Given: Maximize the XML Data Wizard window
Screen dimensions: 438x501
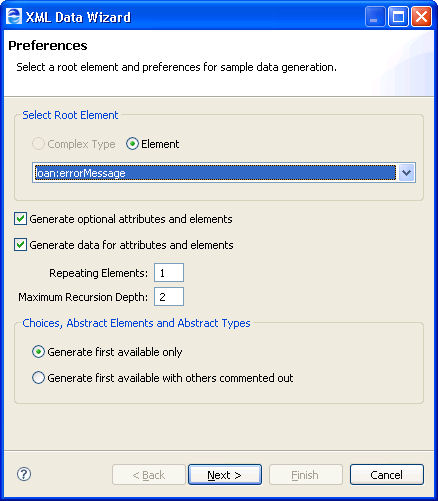Looking at the screenshot, I should tap(398, 17).
